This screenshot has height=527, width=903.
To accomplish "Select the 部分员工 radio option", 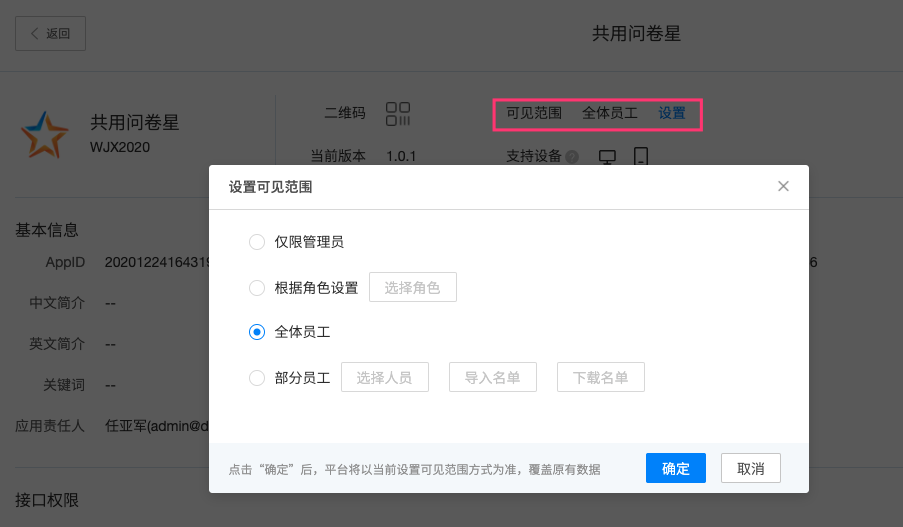I will [x=257, y=378].
